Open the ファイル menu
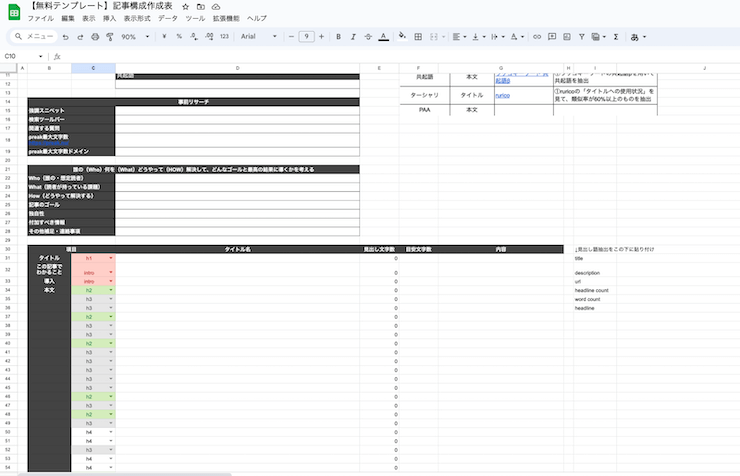Viewport: 740px width, 476px height. point(41,18)
